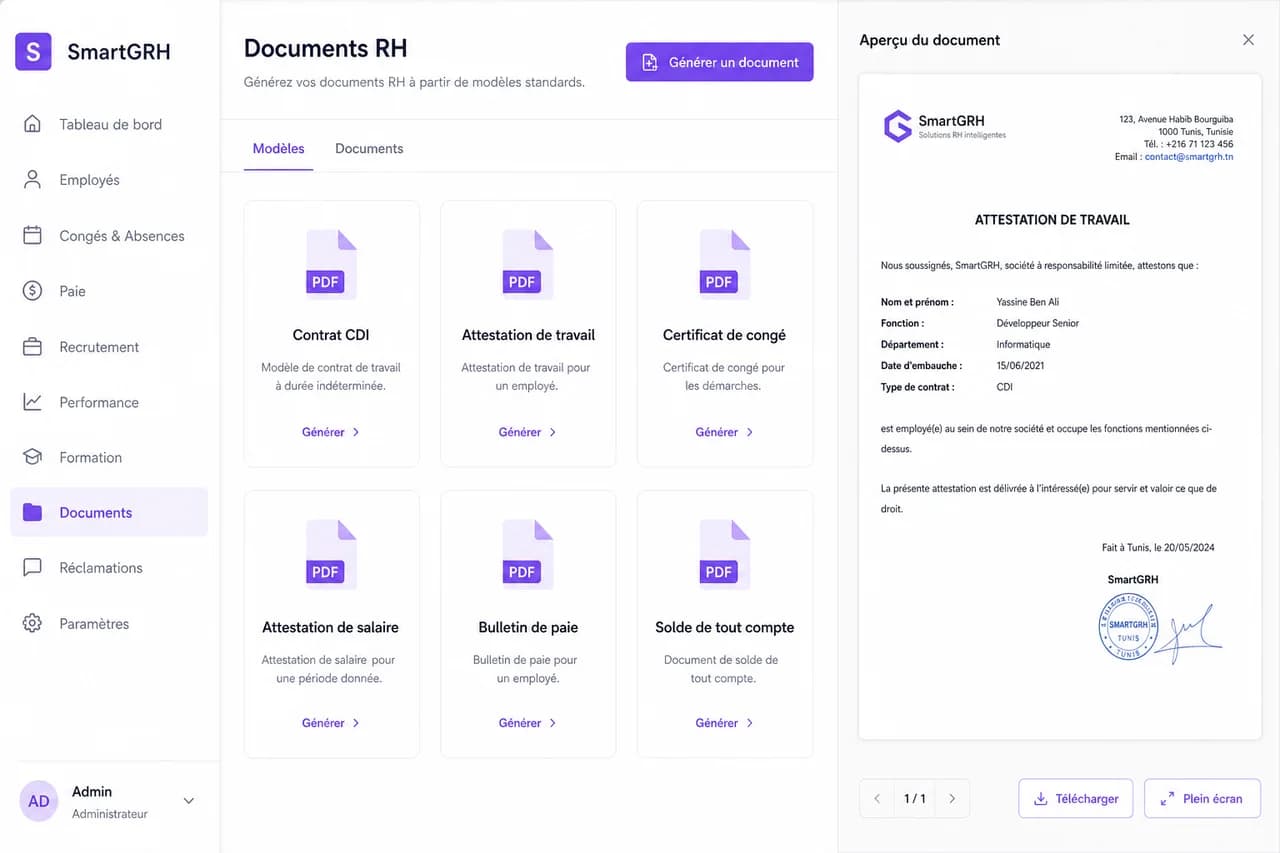Click the Développeur Senior value
Screen dimensions: 1280x853
point(1038,323)
